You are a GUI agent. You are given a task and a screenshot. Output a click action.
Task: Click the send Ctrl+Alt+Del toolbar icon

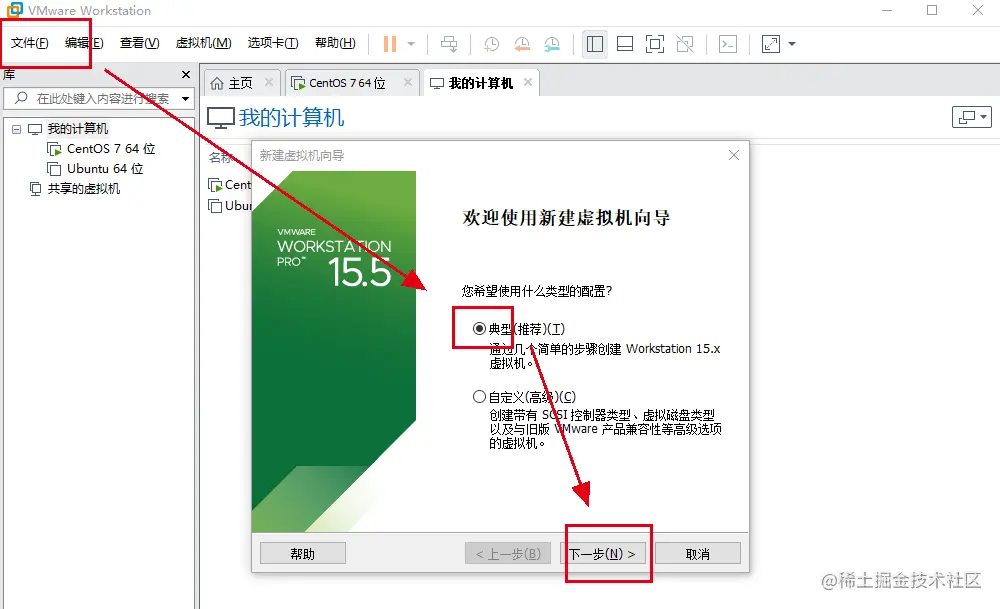[449, 43]
